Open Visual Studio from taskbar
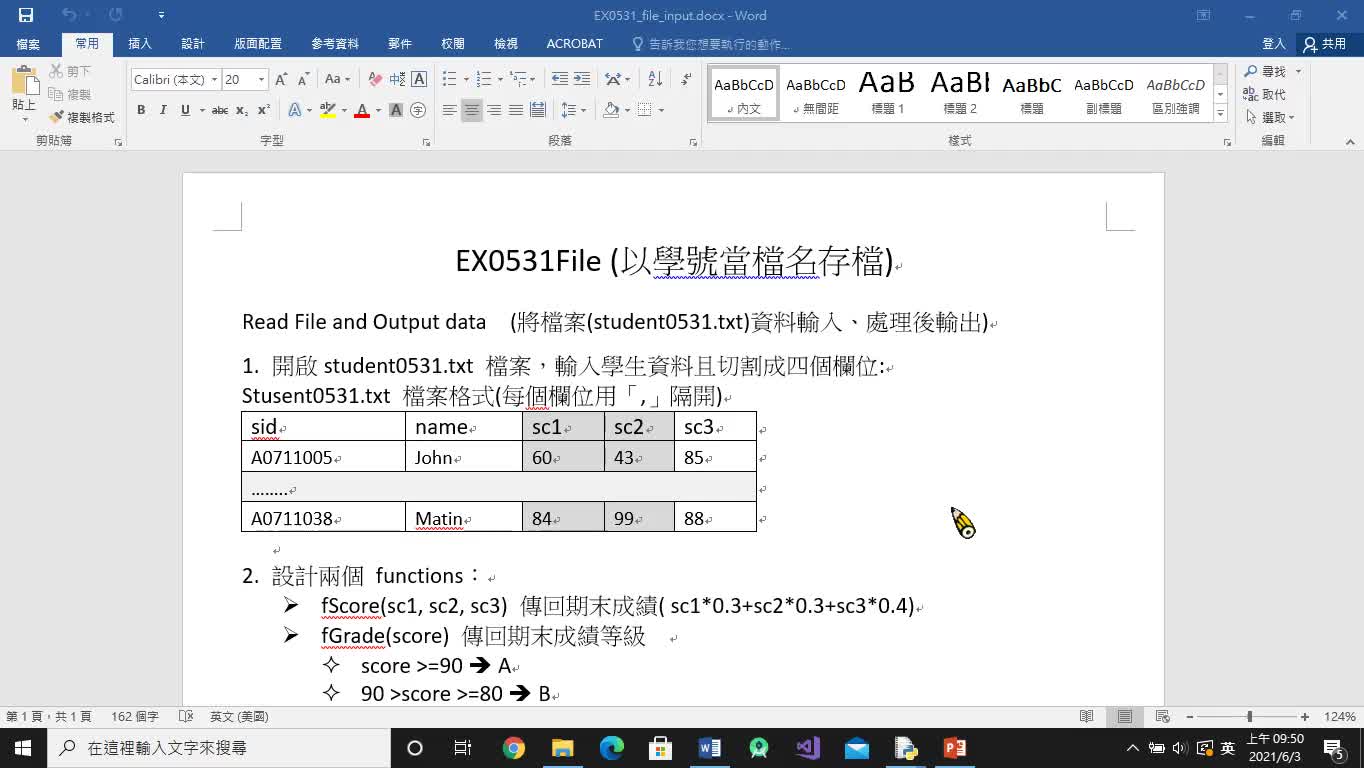The height and width of the screenshot is (768, 1364). click(x=807, y=748)
